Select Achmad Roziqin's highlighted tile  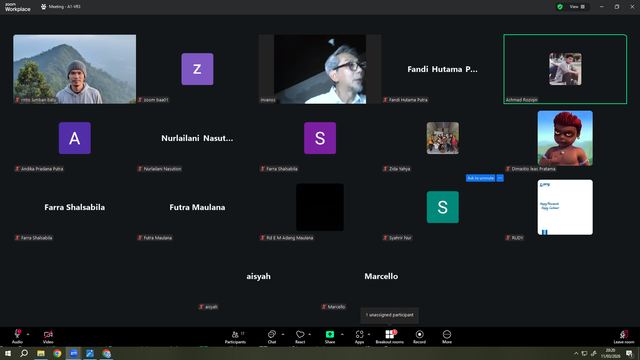point(565,69)
